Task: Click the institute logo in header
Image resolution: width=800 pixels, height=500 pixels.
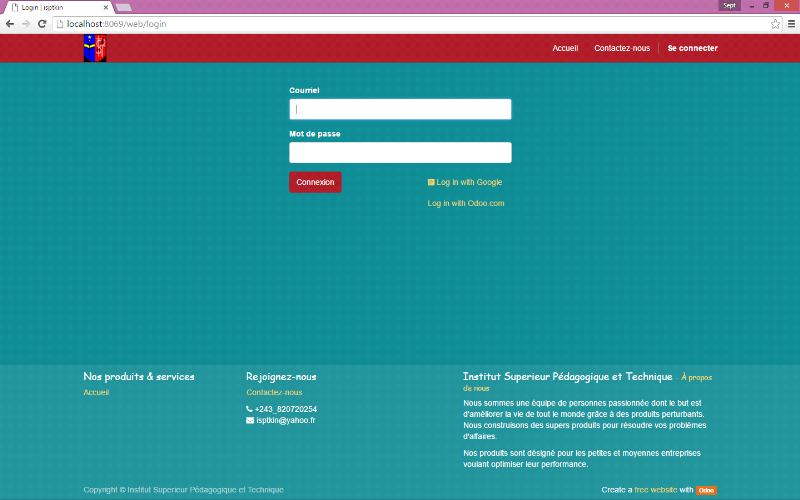Action: (x=95, y=48)
